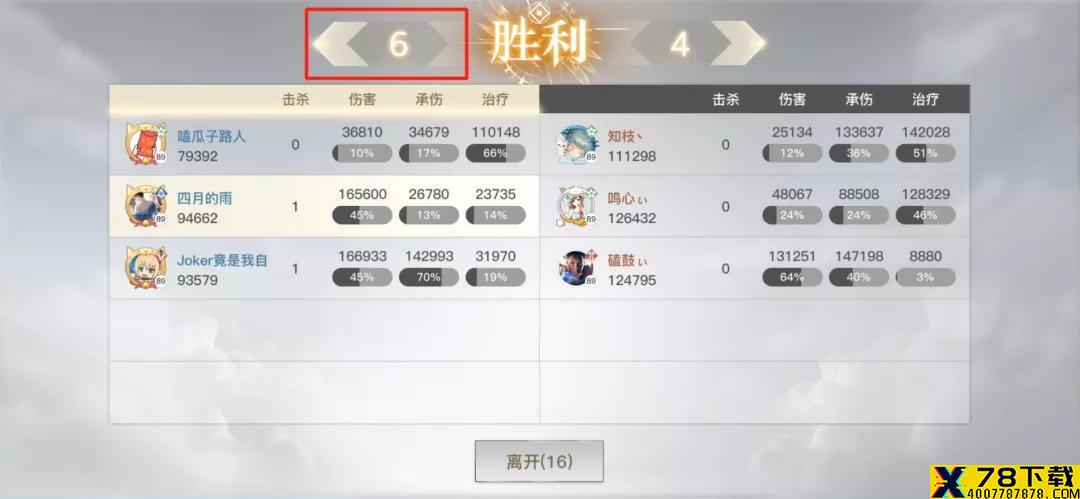1080x499 pixels.
Task: Click the 胜利 victory banner
Action: click(x=539, y=41)
